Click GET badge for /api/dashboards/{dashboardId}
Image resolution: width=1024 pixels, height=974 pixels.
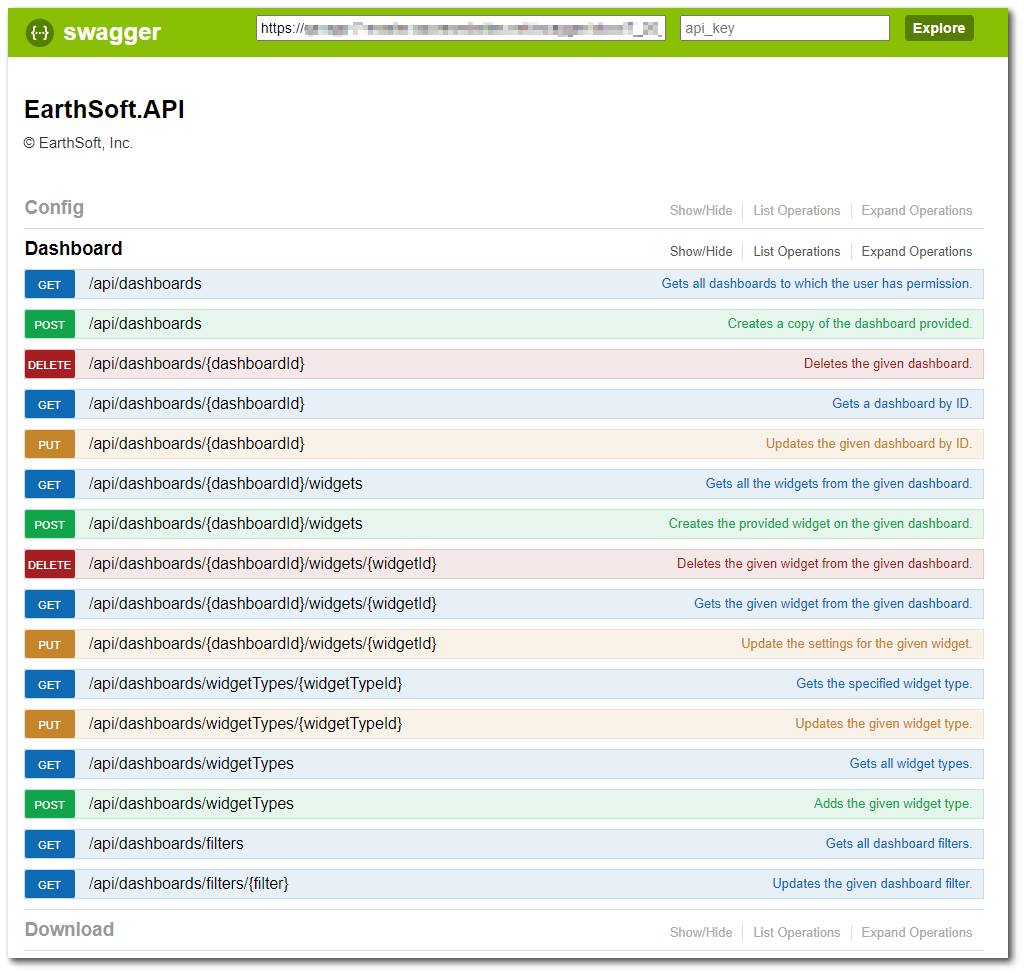click(x=50, y=405)
